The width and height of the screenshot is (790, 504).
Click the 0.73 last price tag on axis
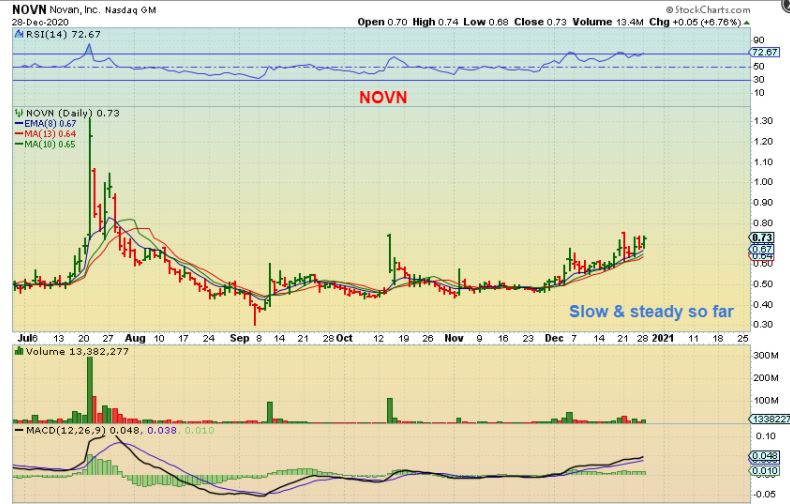point(762,238)
